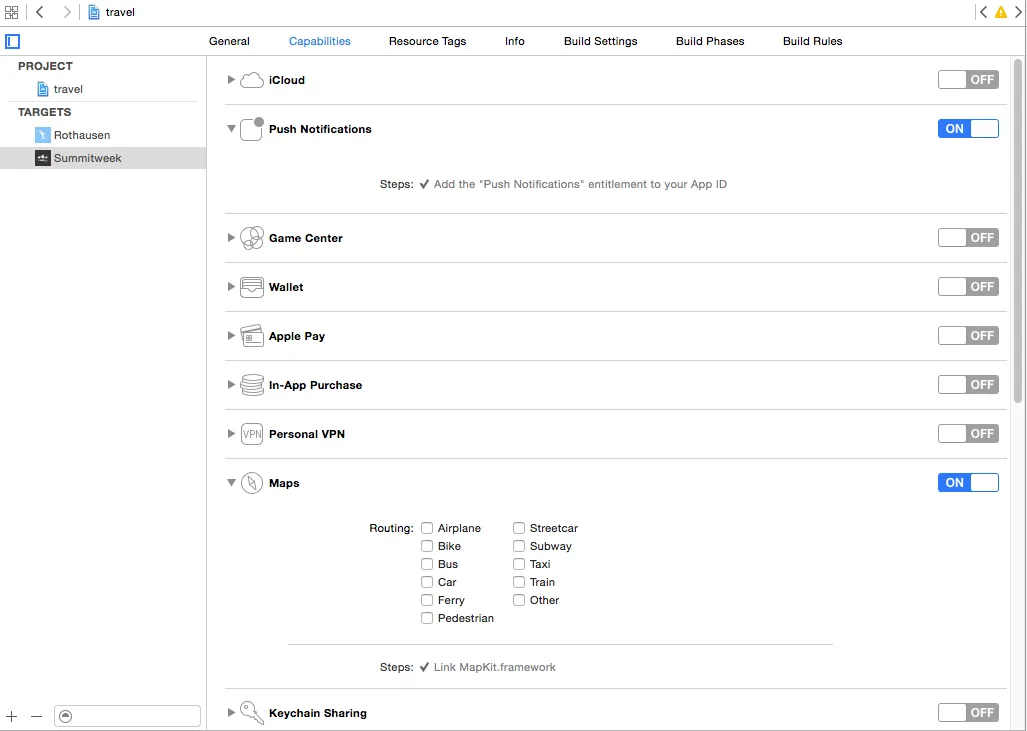The height and width of the screenshot is (731, 1027).
Task: Enable the Game Center switch
Action: tap(968, 238)
